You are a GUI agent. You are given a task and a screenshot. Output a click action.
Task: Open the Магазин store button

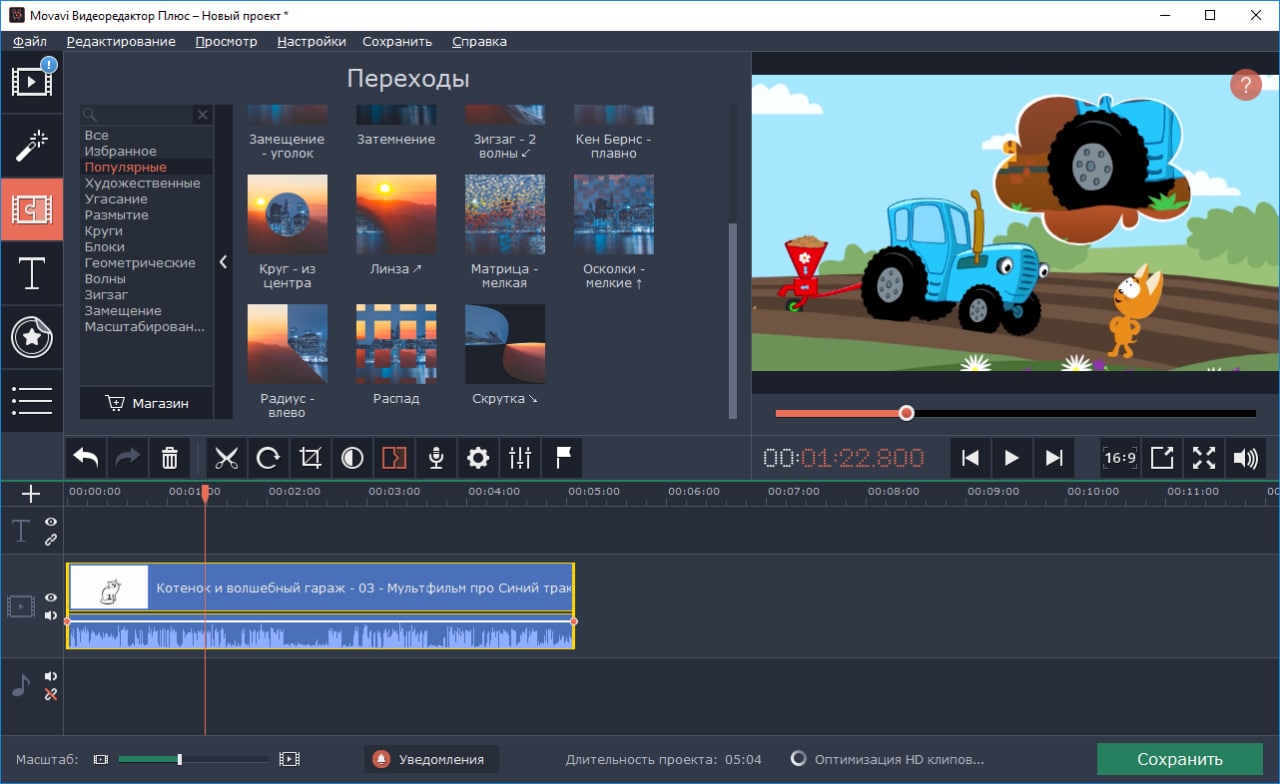point(147,403)
